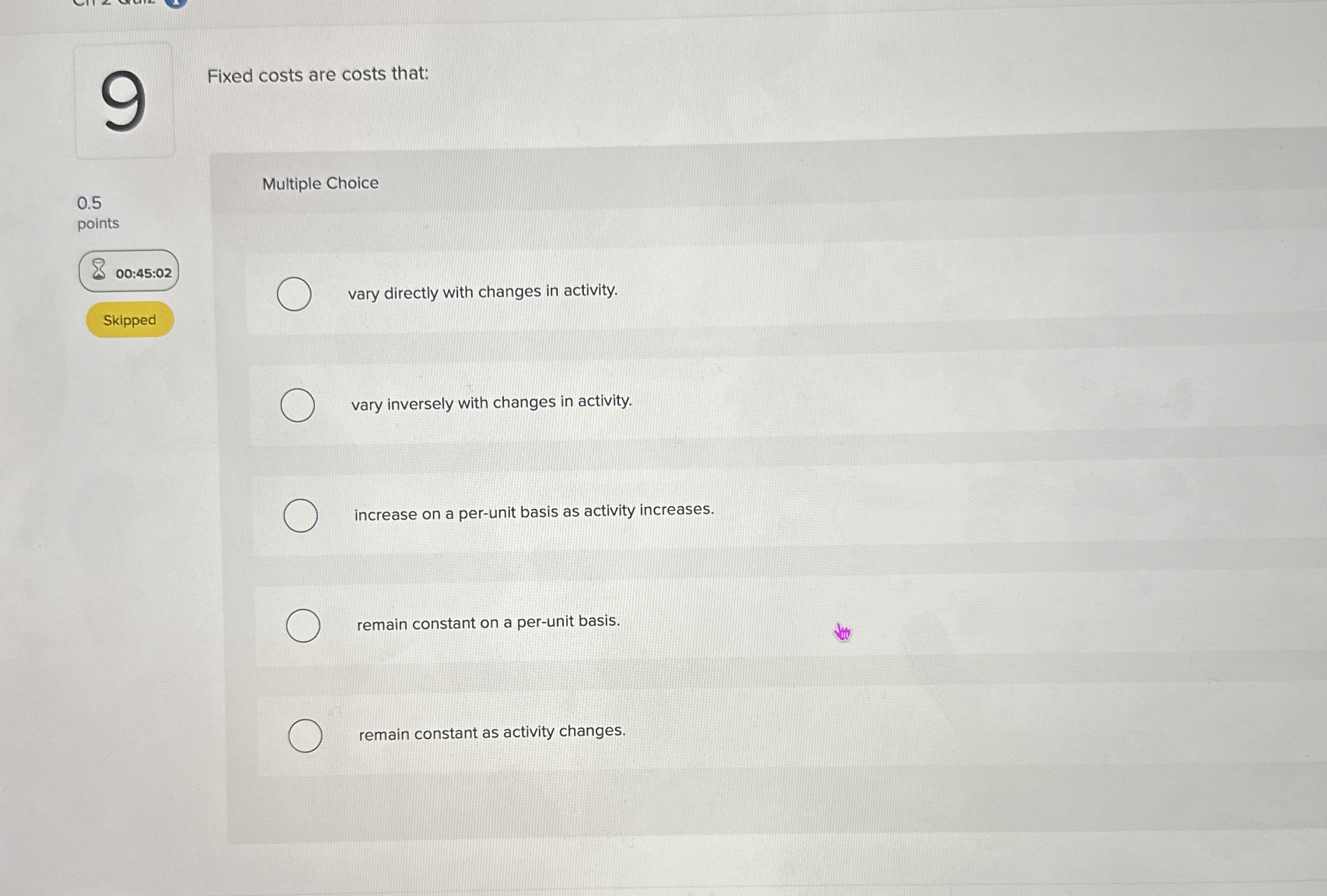Screen dimensions: 1327x896
Task: Click the yellow Skipped badge
Action: (129, 319)
